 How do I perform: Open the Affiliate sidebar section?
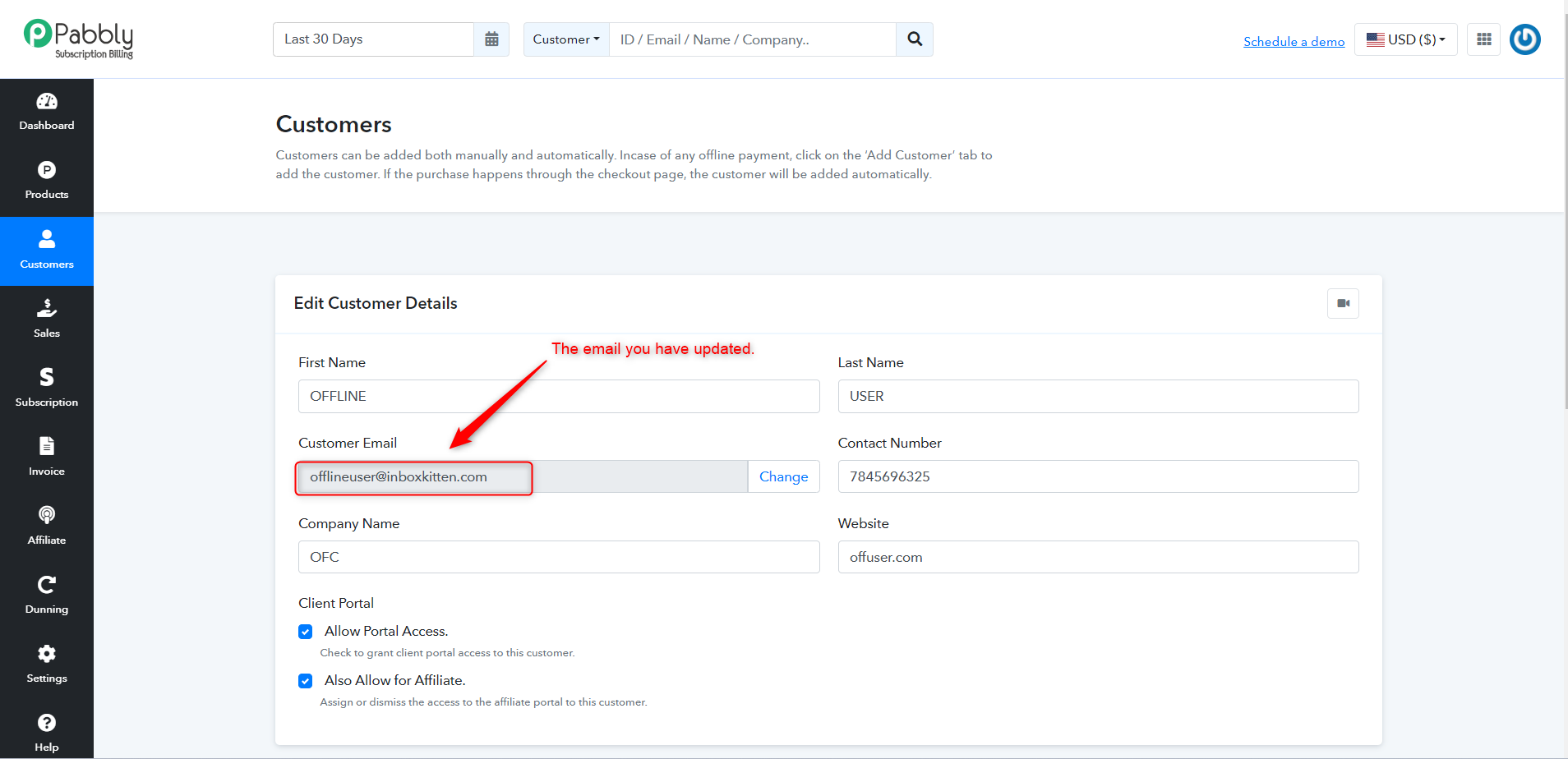pos(47,527)
